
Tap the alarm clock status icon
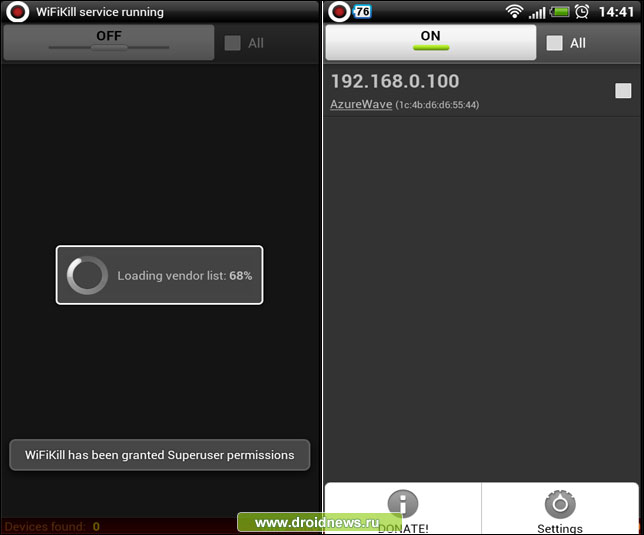coord(582,11)
